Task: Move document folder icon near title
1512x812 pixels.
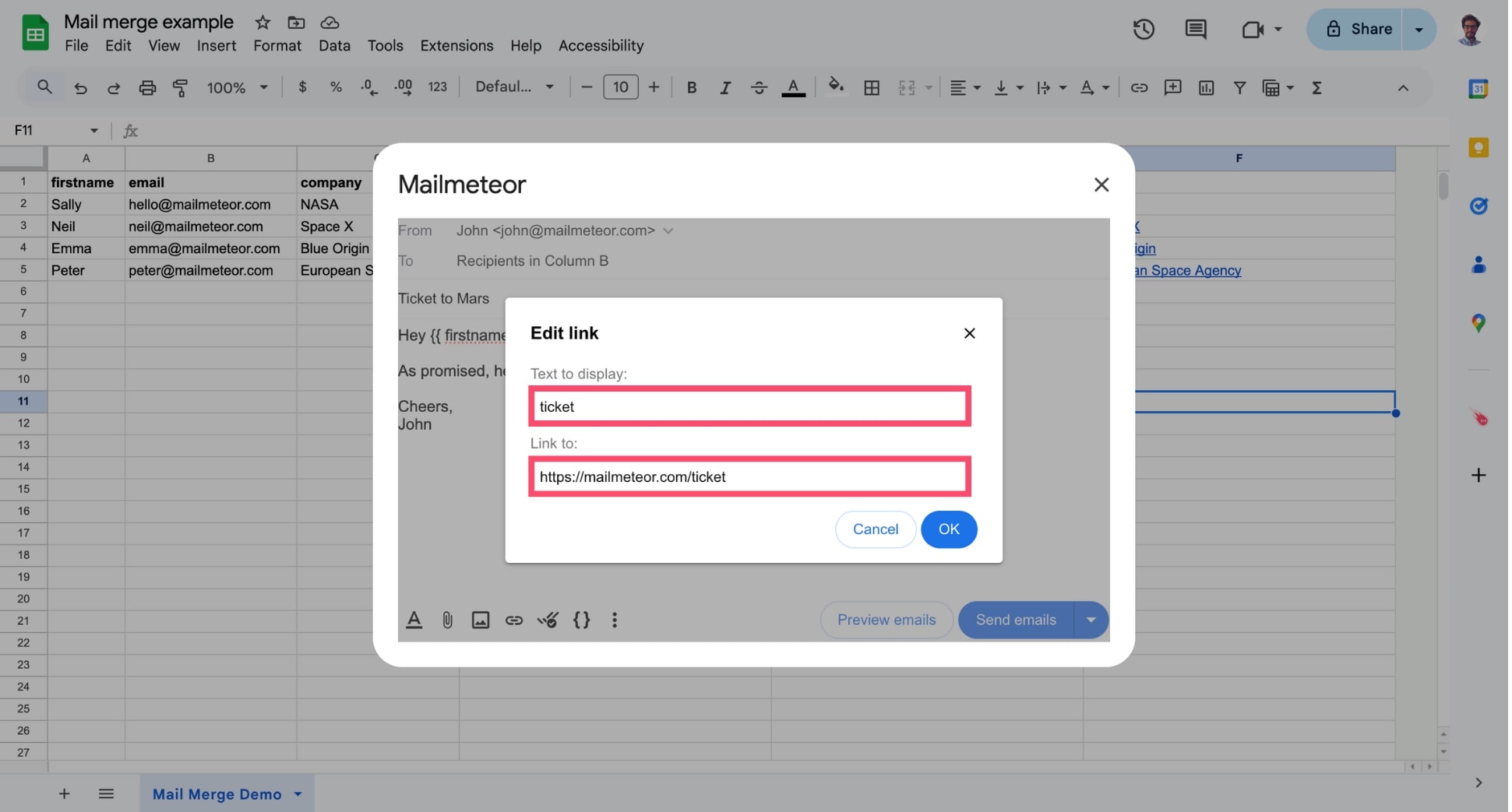Action: coord(296,22)
